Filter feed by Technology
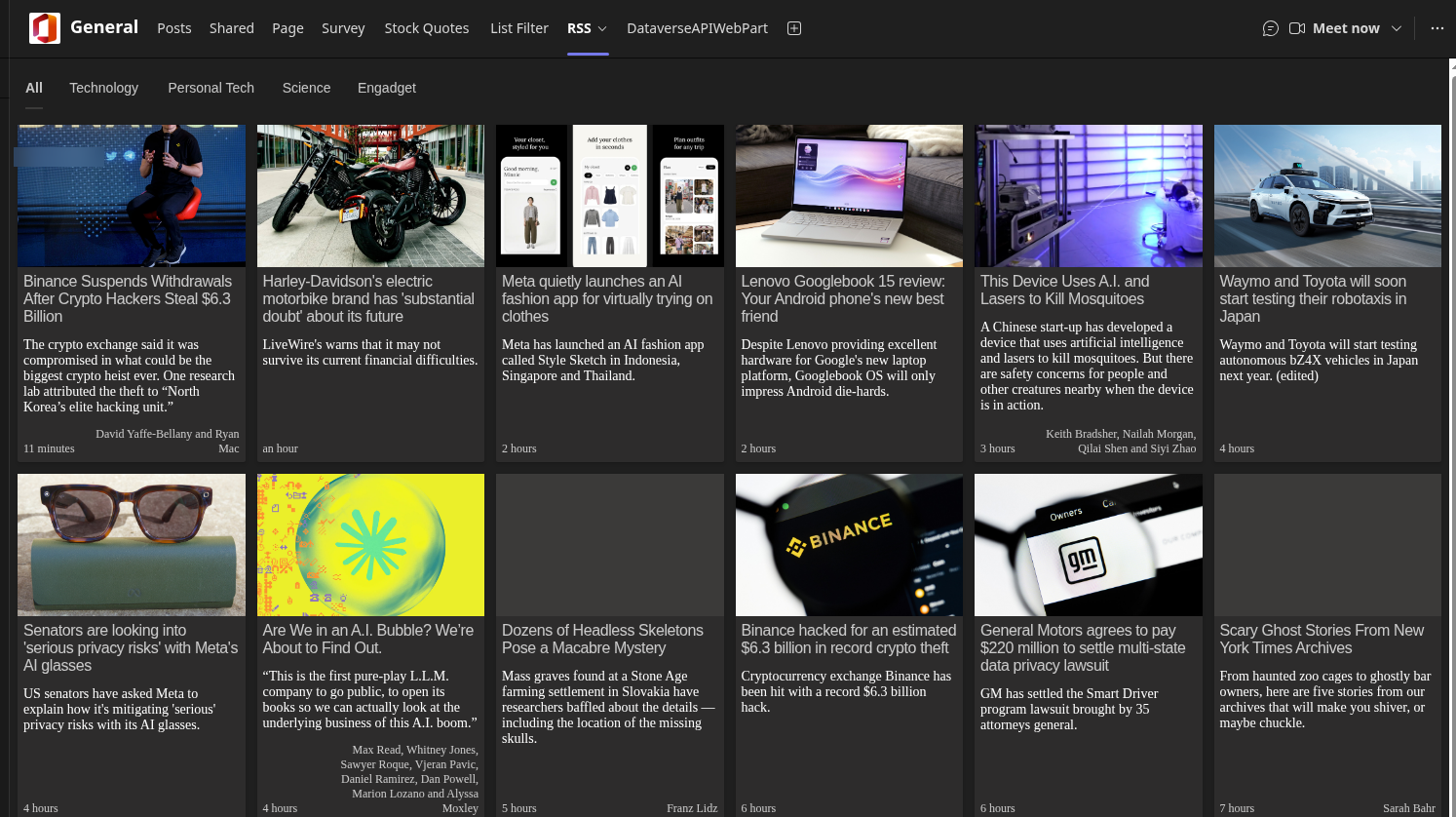This screenshot has width=1456, height=817. coord(103,88)
